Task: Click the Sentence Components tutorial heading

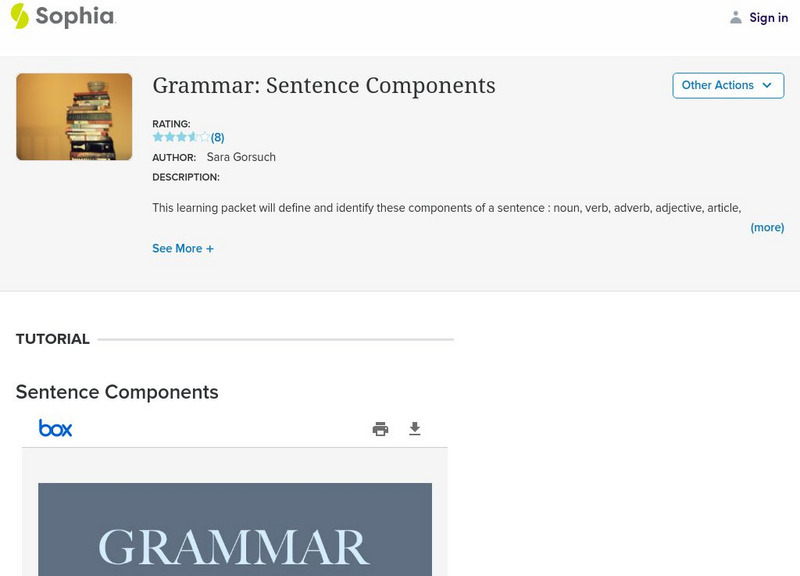Action: coord(117,392)
